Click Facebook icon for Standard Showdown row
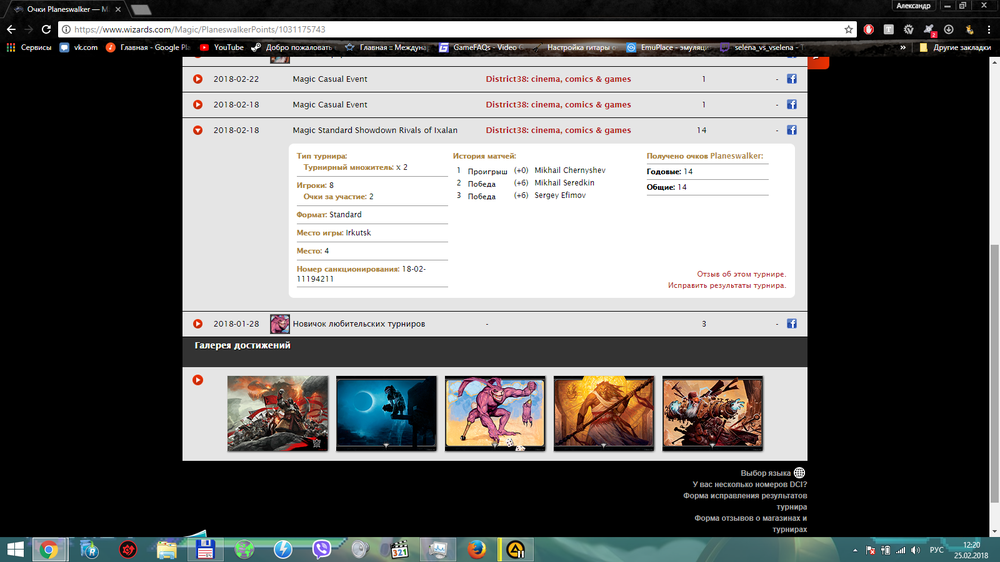Viewport: 1000px width, 562px height. [791, 130]
